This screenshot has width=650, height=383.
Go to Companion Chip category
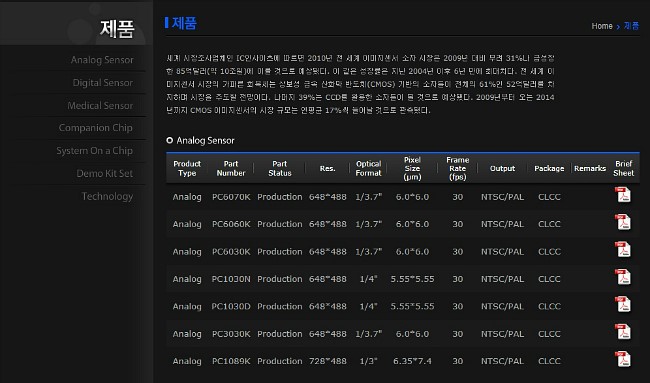[x=96, y=128]
